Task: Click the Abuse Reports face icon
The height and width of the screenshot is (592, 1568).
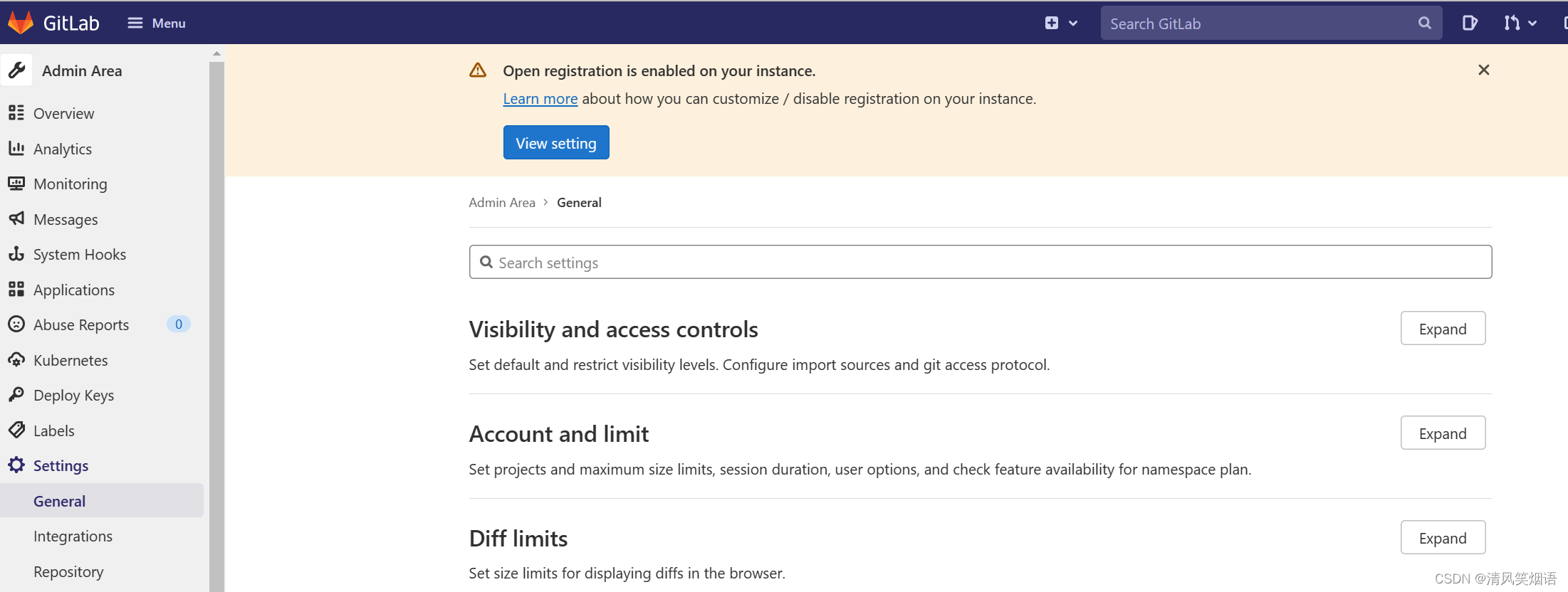Action: pos(16,324)
